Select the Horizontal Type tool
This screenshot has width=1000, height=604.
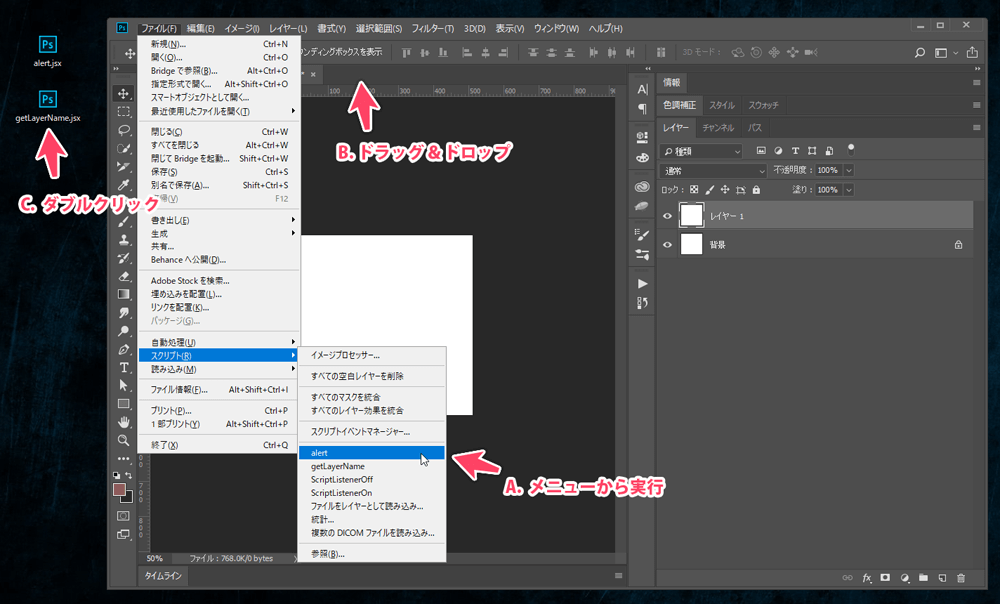(x=124, y=367)
